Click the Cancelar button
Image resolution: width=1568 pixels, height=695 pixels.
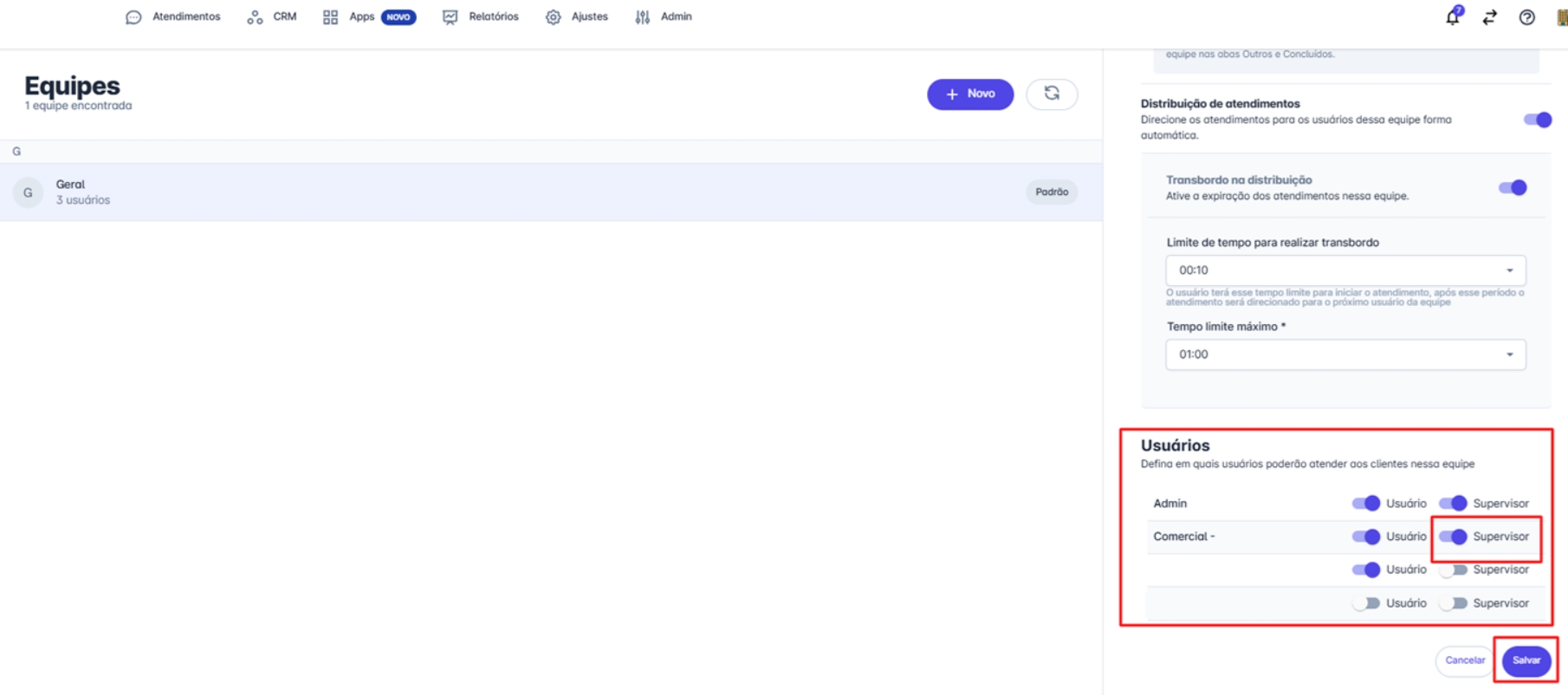[x=1465, y=660]
